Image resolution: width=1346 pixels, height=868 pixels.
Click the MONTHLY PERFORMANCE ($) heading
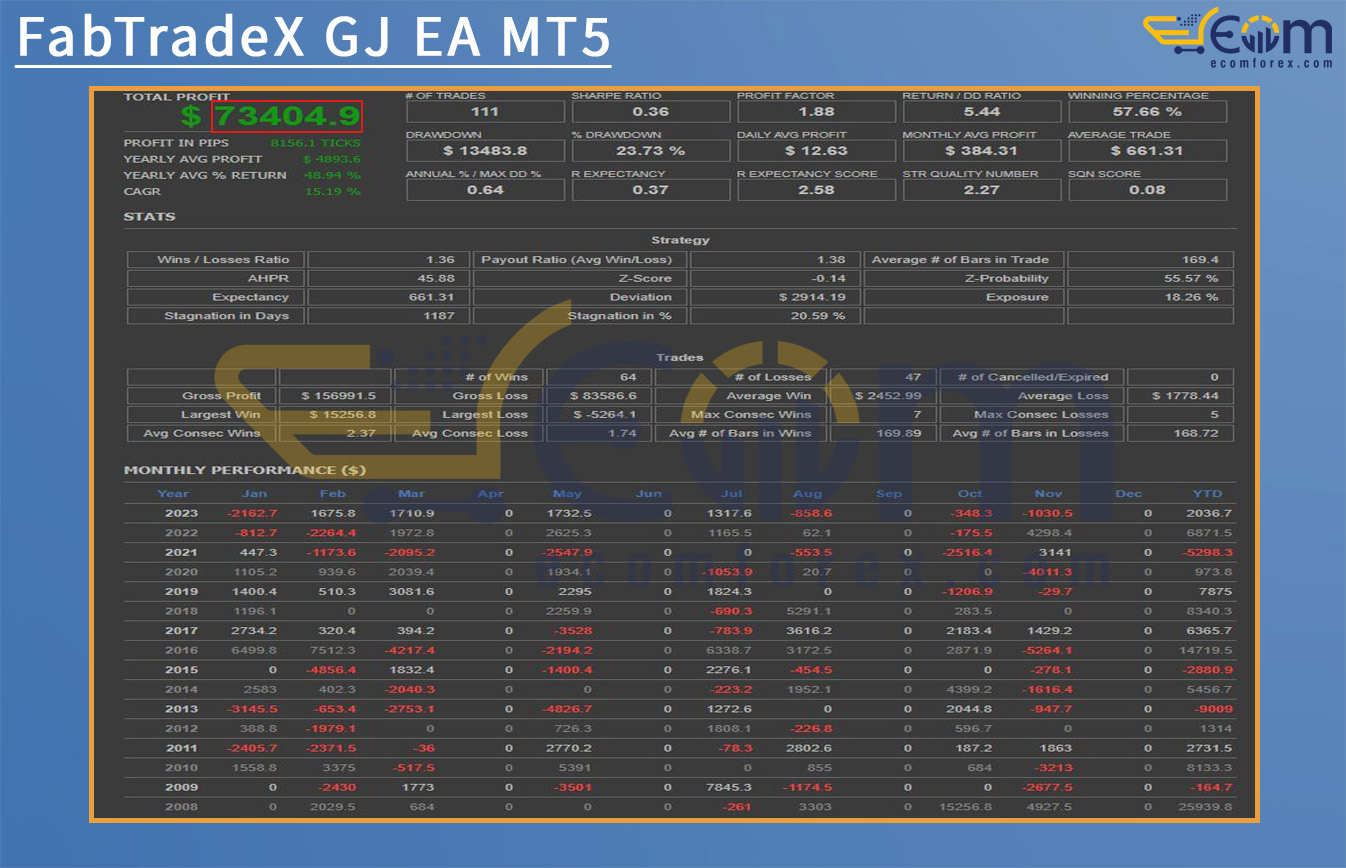click(x=244, y=470)
